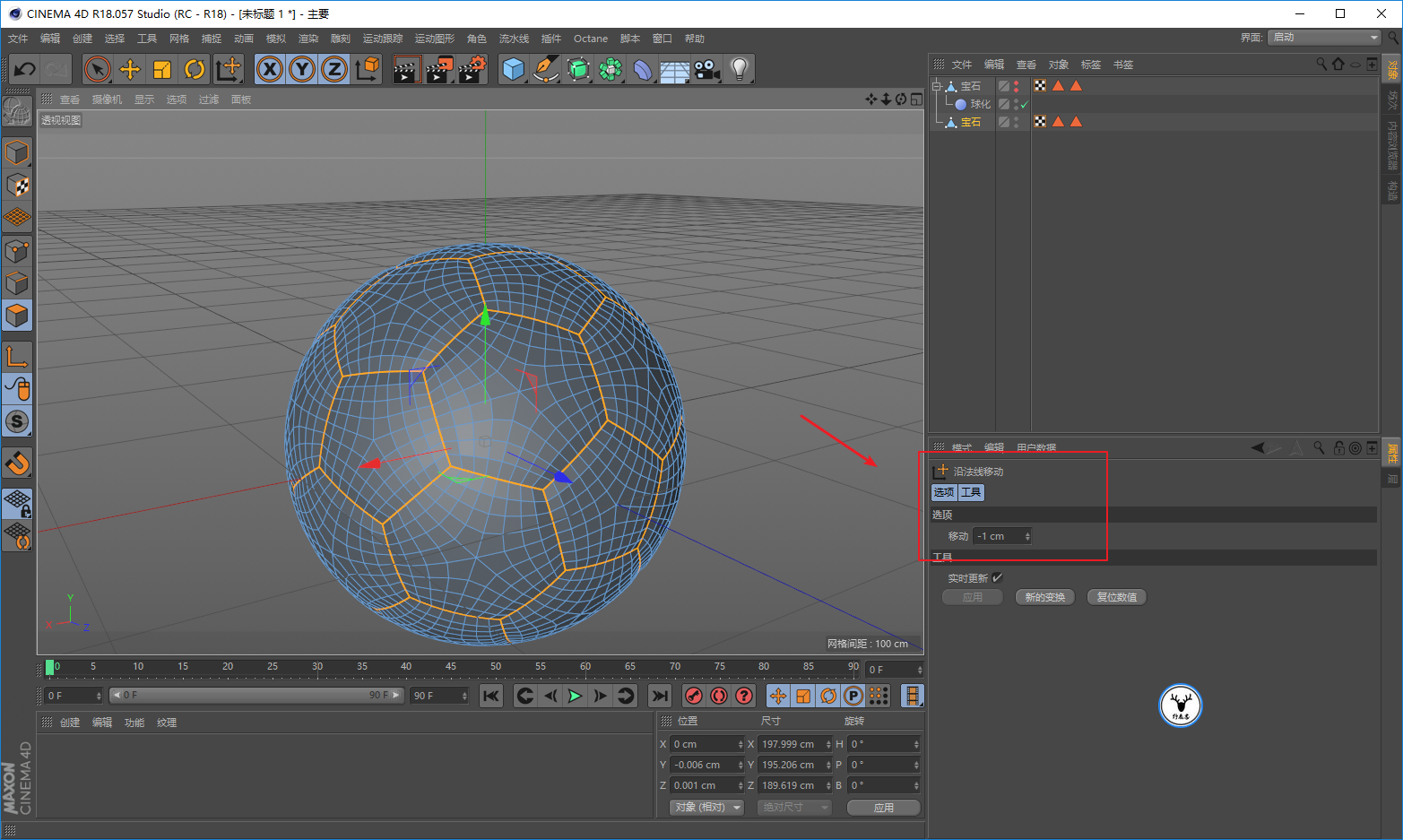Image resolution: width=1403 pixels, height=840 pixels.
Task: Open the 界面 layout dropdown
Action: [1325, 37]
